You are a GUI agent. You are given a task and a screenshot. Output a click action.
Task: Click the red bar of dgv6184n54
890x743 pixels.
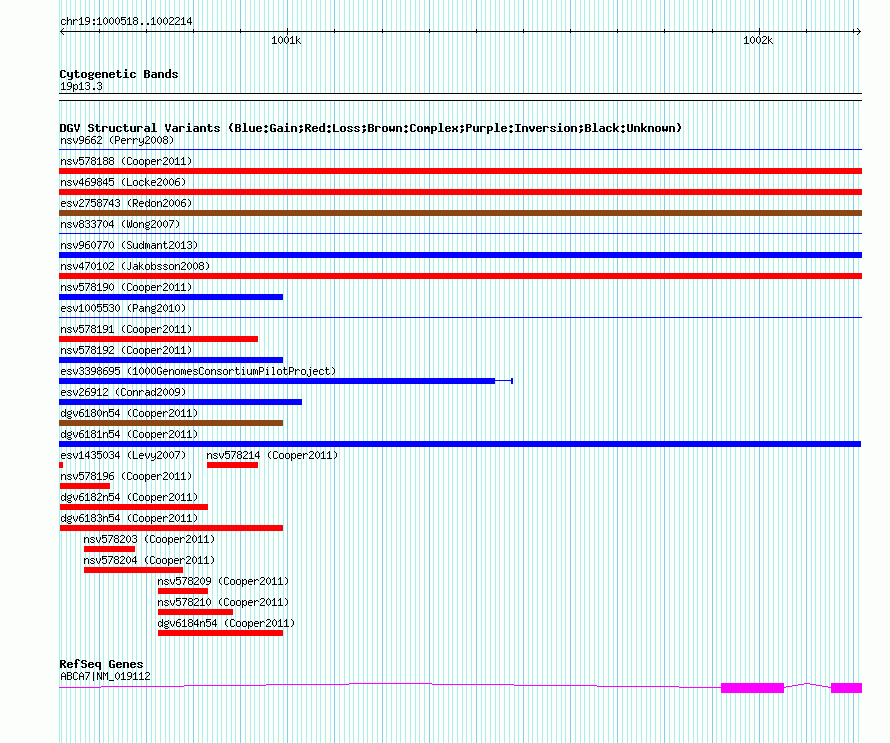tap(220, 633)
